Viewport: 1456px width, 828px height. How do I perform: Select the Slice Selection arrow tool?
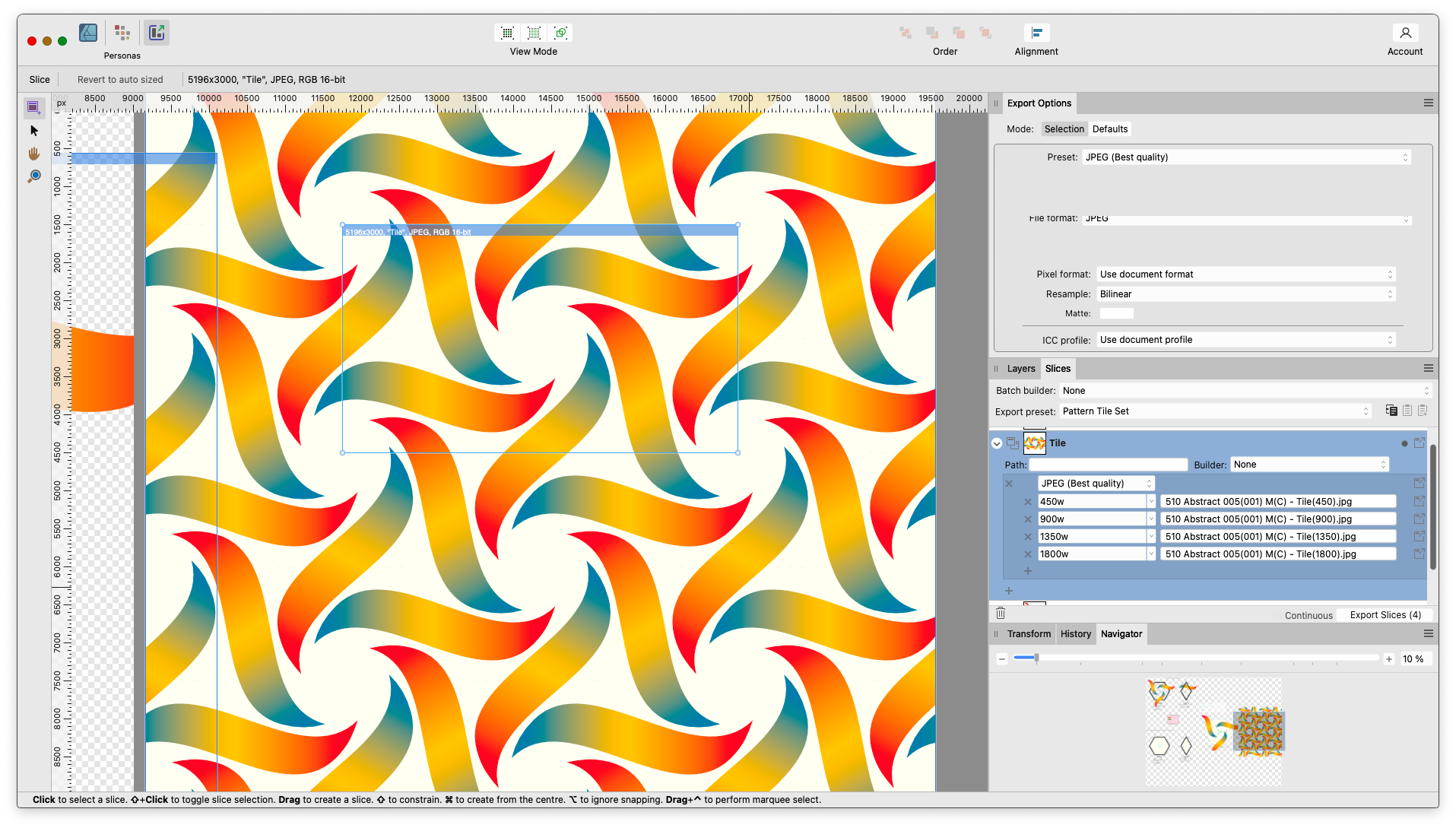(x=33, y=131)
